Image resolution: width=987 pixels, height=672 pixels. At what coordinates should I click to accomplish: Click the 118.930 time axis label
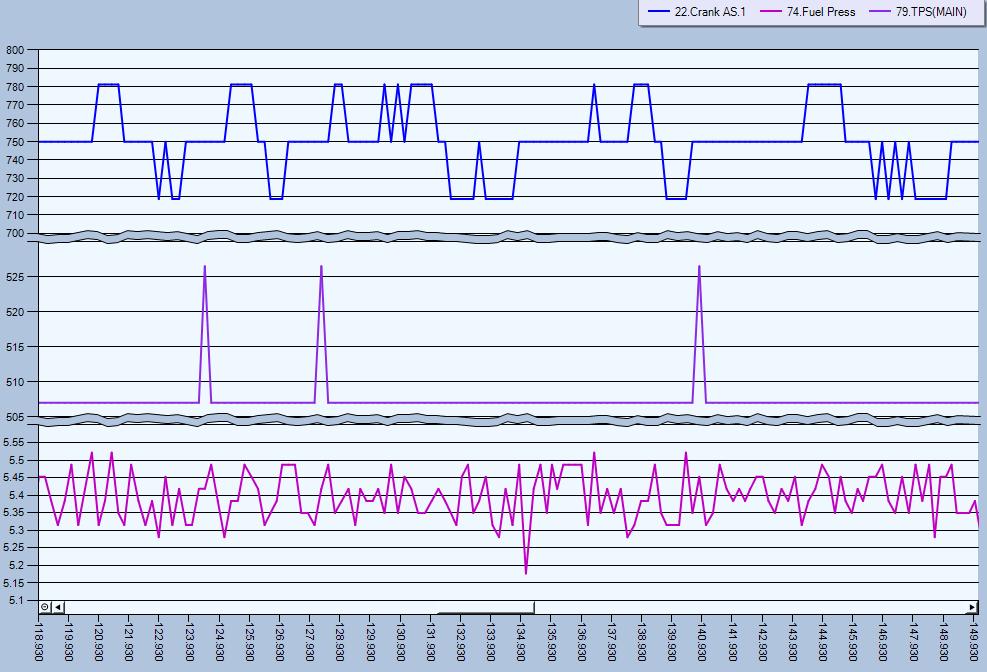38,641
